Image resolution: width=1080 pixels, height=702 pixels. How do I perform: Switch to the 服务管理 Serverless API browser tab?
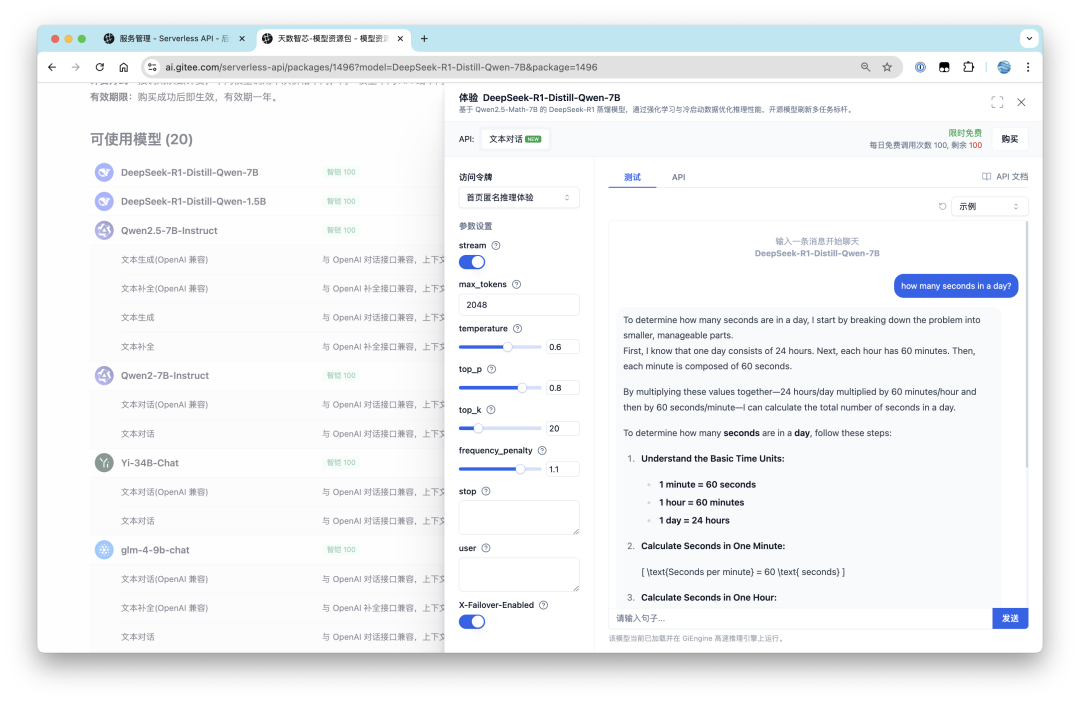pos(173,39)
